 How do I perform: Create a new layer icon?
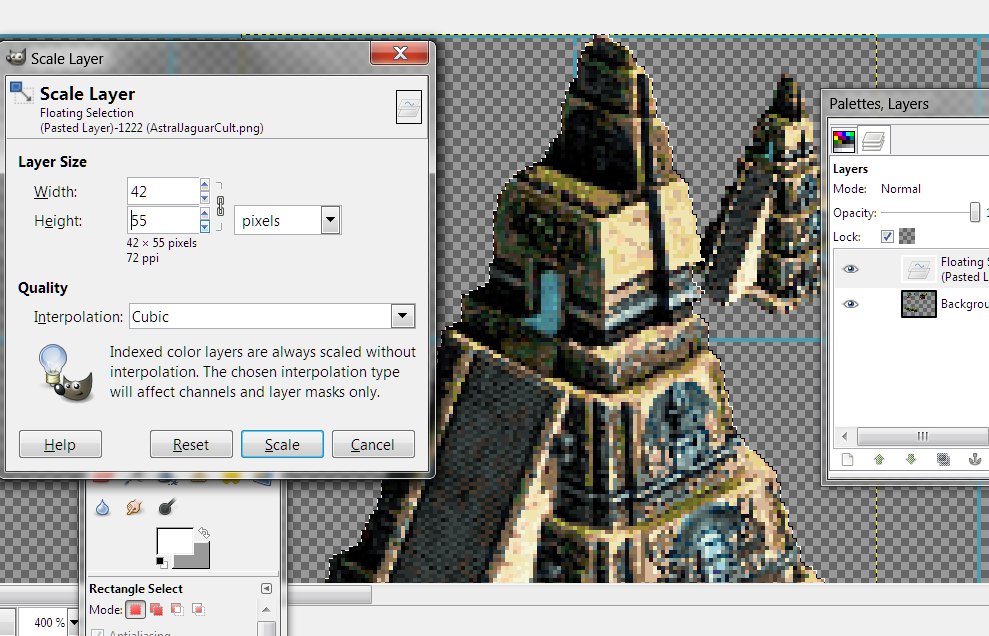(x=847, y=460)
